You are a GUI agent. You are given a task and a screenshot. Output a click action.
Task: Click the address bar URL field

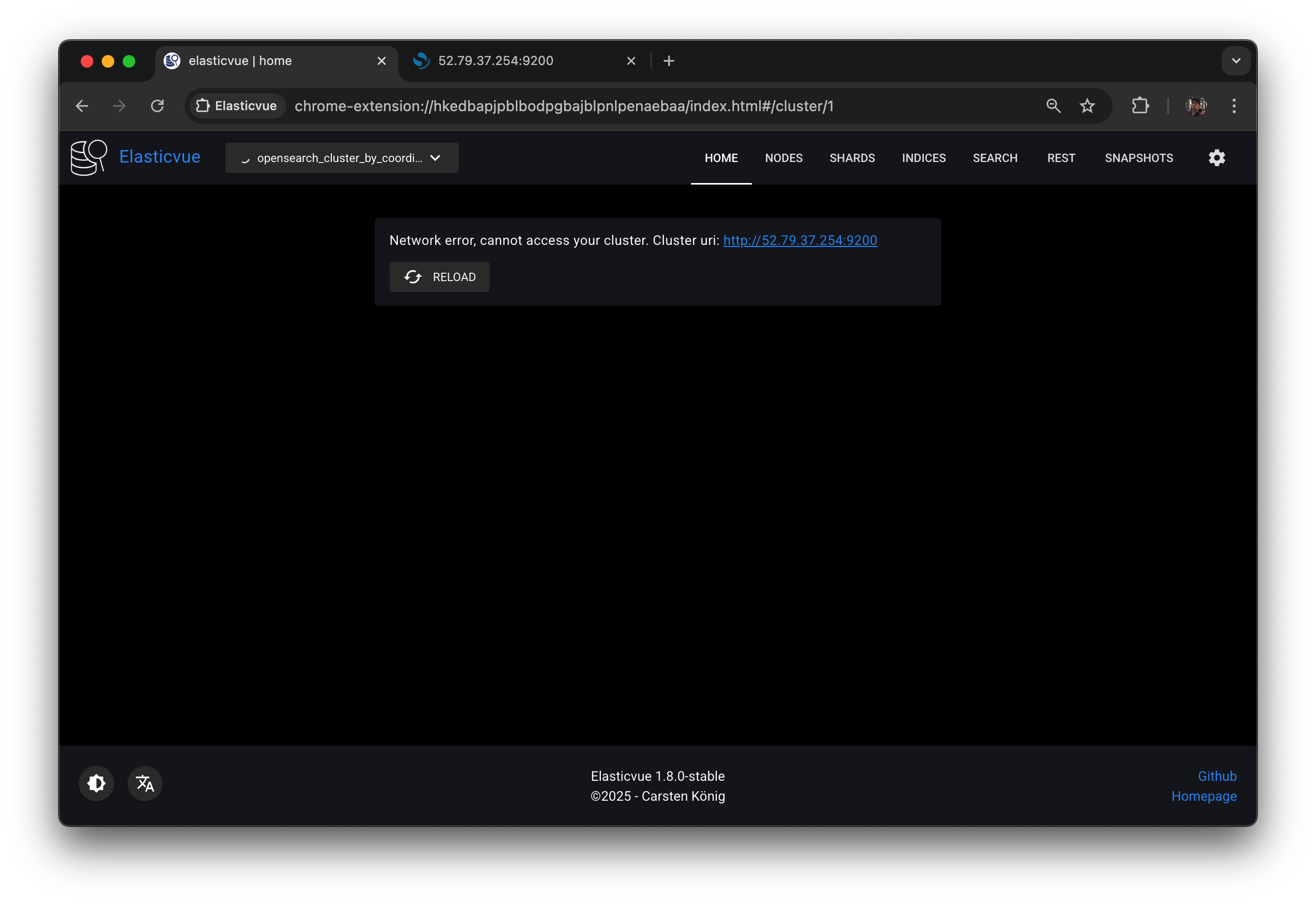coord(564,106)
